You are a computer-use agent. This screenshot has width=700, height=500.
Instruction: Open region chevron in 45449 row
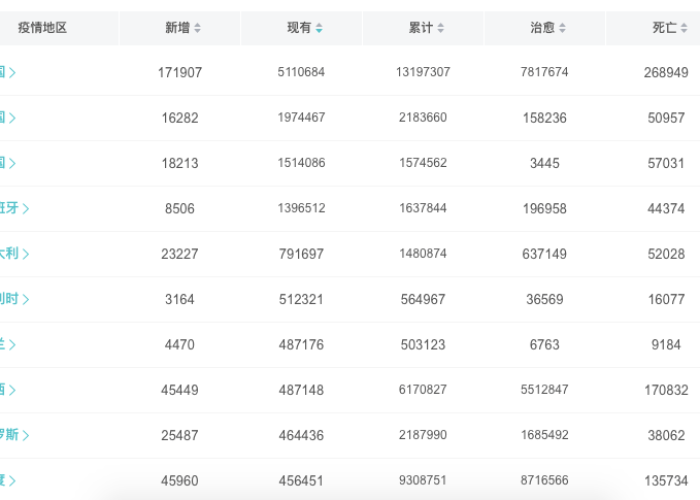[x=12, y=390]
